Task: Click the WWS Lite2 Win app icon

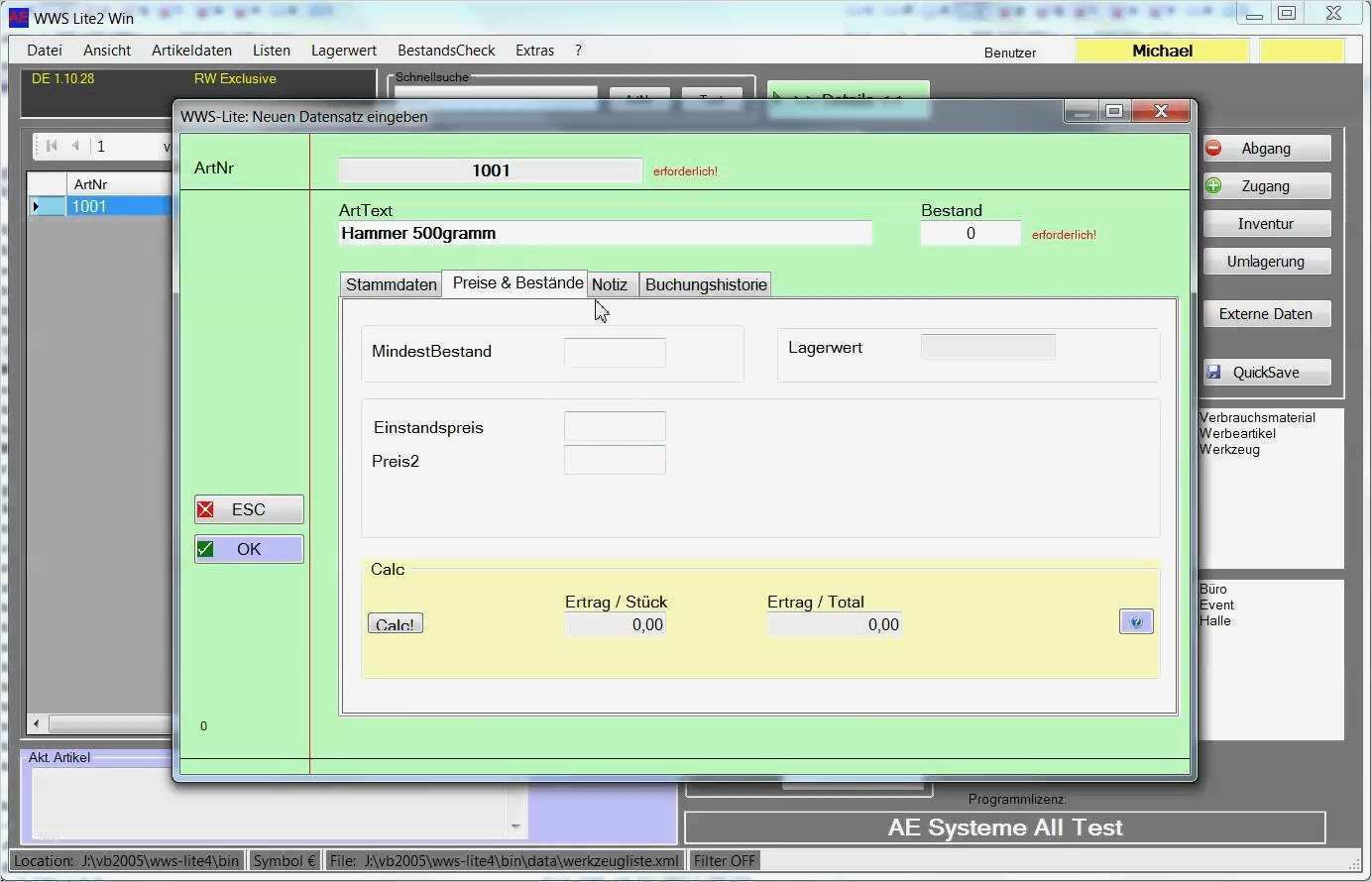Action: click(18, 18)
